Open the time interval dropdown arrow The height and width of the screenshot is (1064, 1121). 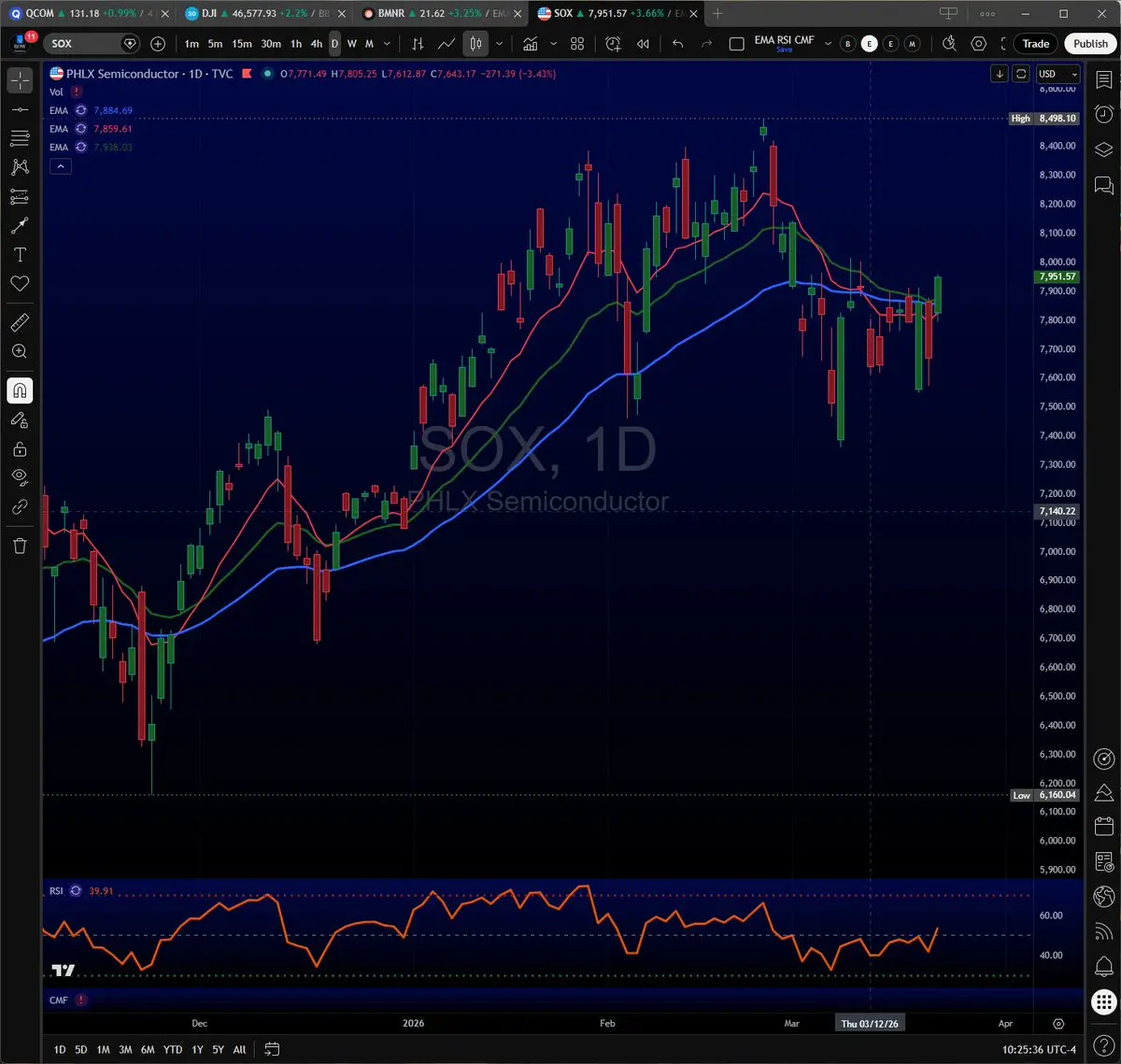pyautogui.click(x=387, y=44)
